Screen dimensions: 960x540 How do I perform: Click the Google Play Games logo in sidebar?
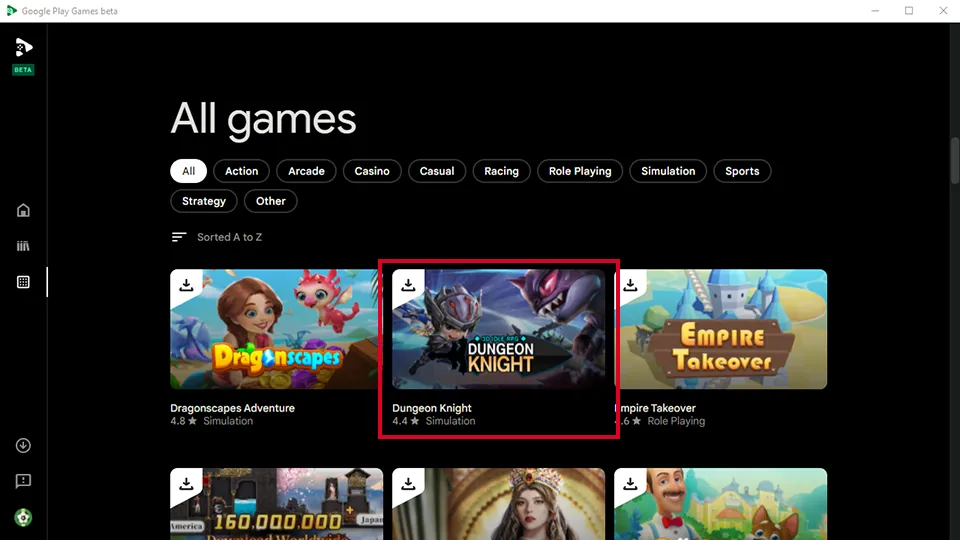(23, 48)
